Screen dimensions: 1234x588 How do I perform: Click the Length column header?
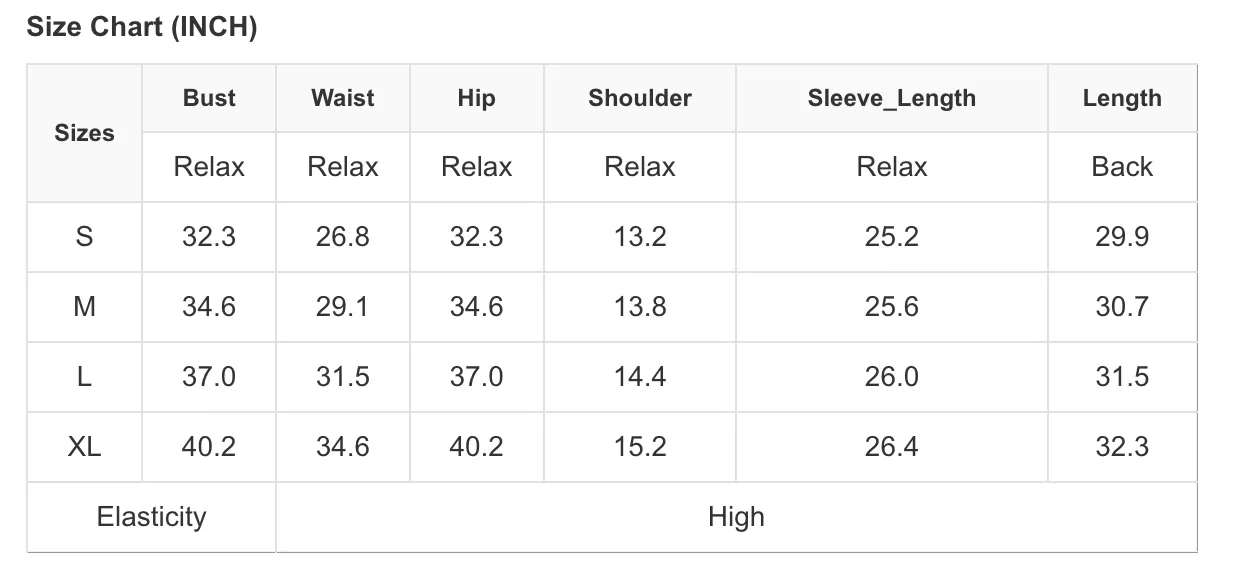1122,98
